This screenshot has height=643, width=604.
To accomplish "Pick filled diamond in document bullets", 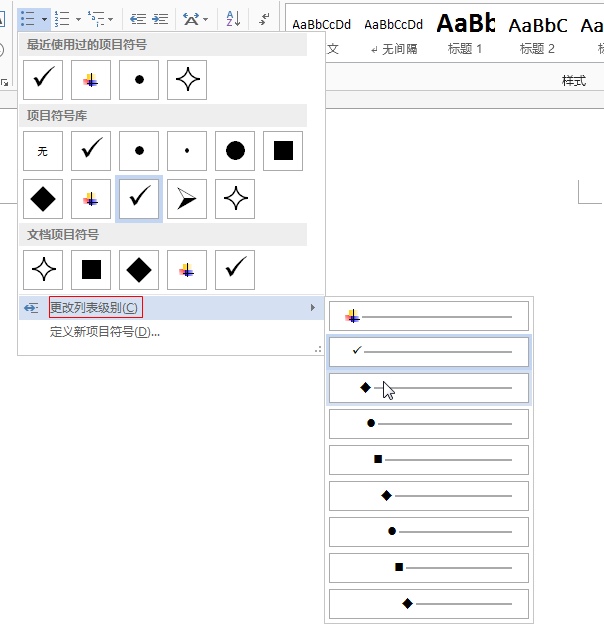I will [x=139, y=270].
